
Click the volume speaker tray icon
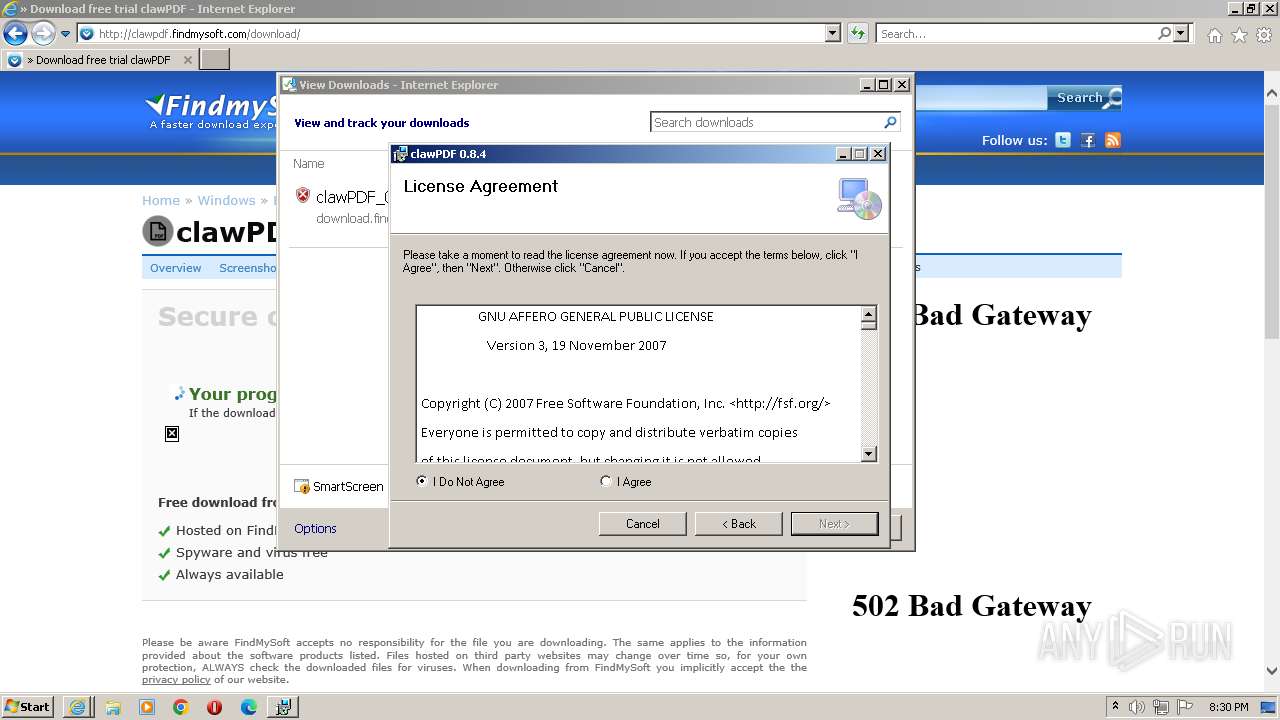tap(1137, 707)
